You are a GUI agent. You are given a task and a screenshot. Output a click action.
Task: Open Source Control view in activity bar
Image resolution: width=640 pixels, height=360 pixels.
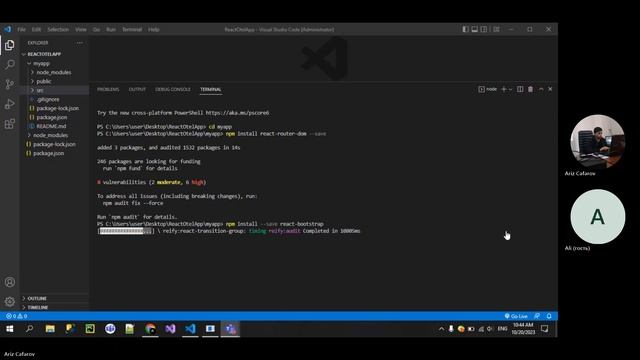coord(10,84)
